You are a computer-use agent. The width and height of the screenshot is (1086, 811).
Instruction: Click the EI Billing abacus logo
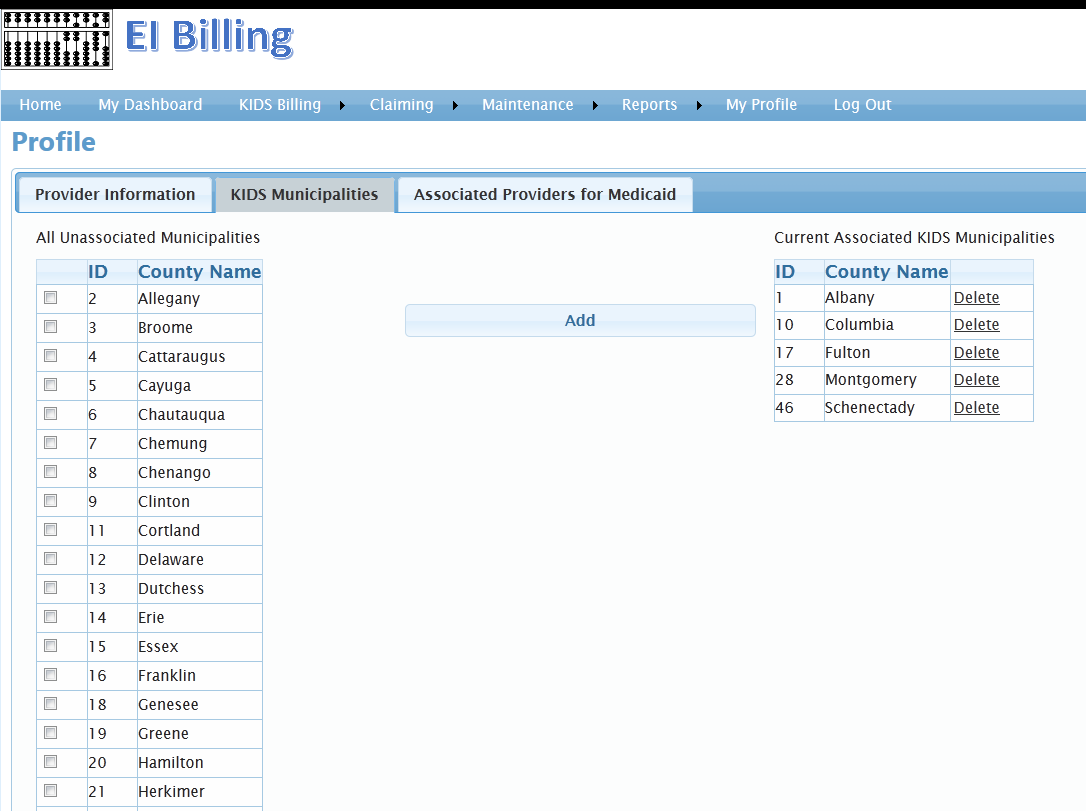pos(57,39)
